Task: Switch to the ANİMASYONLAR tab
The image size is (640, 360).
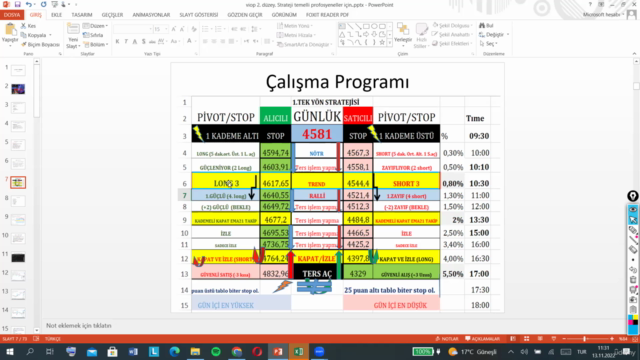Action: click(x=151, y=15)
